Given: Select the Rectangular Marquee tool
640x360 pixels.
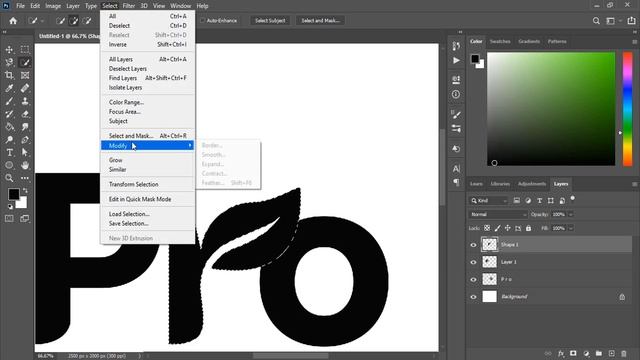Looking at the screenshot, I should click(25, 49).
